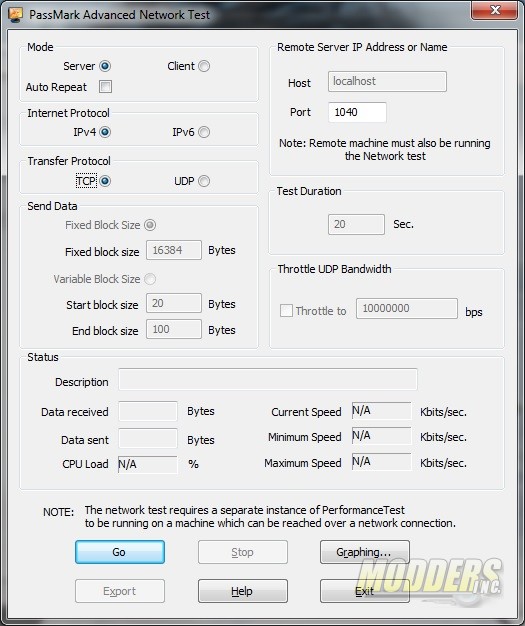525x626 pixels.
Task: Select the Client mode radio button
Action: pyautogui.click(x=204, y=66)
